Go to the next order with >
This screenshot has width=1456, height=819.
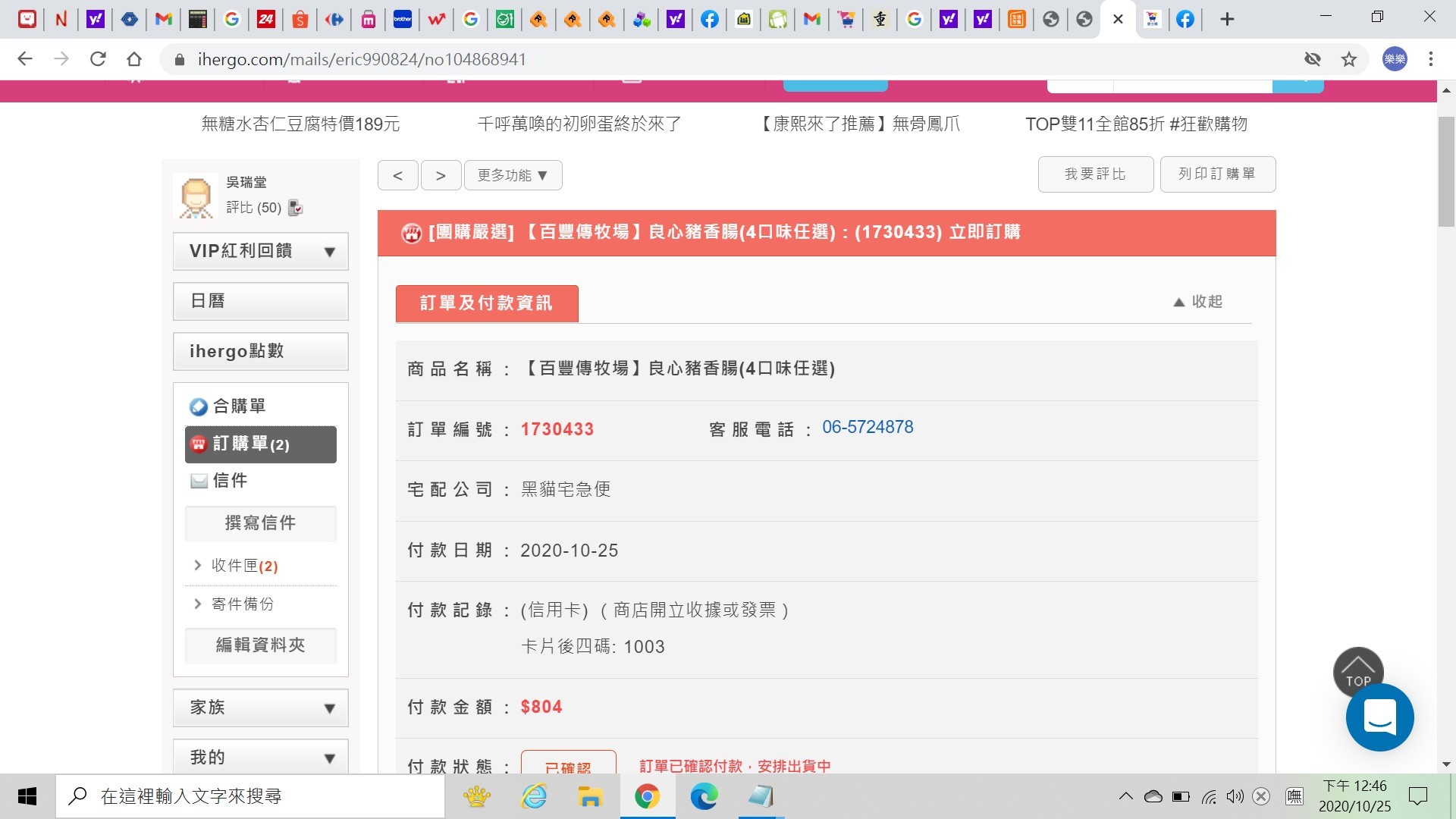[x=441, y=175]
